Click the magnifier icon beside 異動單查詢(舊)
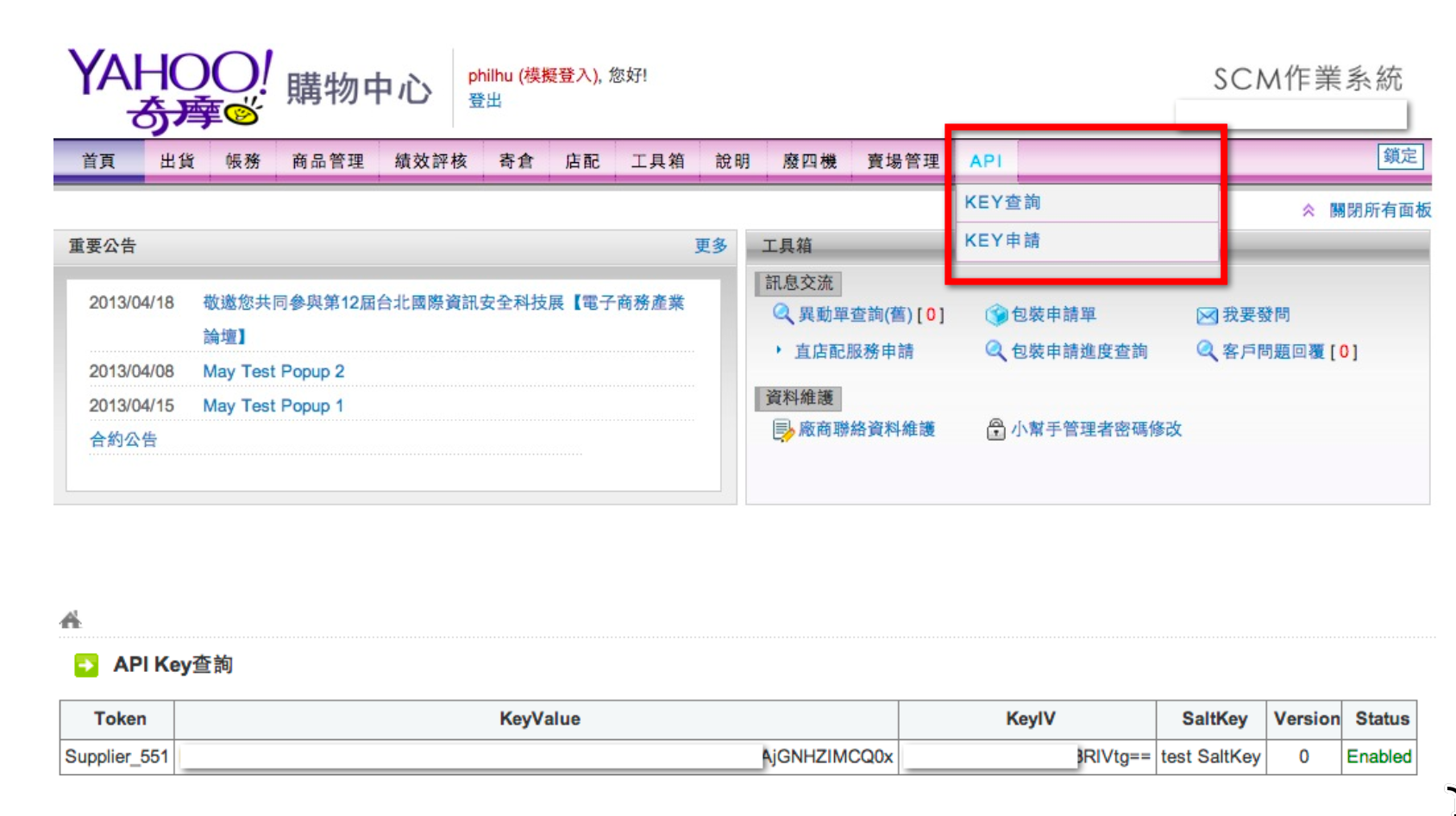 point(782,314)
